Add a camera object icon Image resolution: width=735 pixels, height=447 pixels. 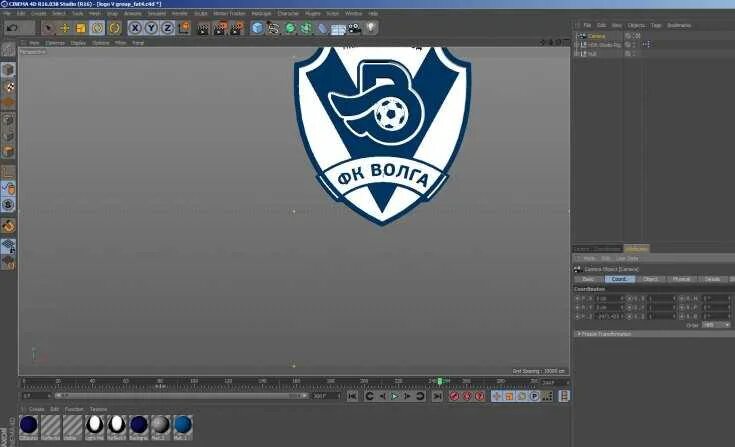[354, 29]
